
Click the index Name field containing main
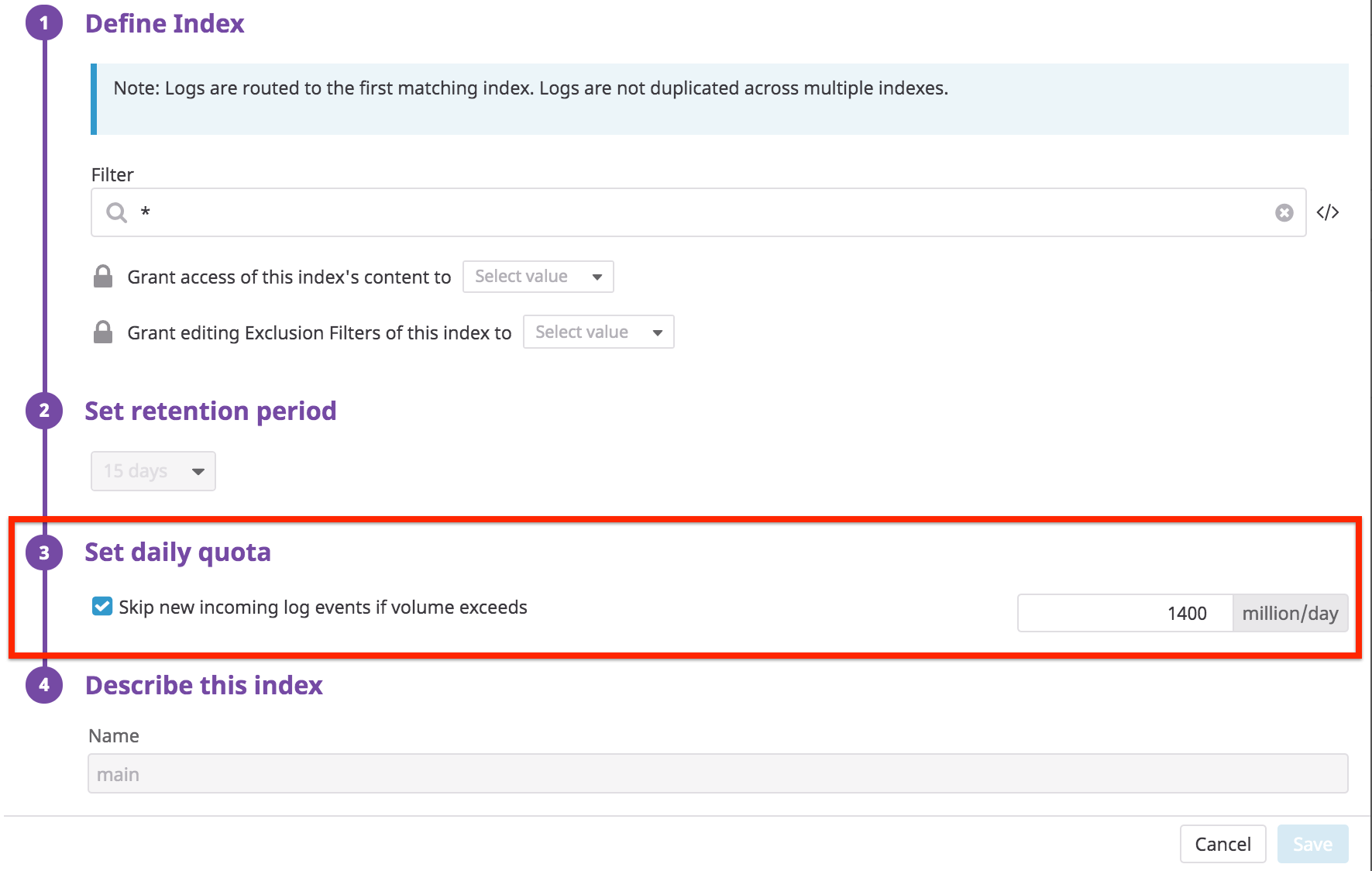tap(717, 774)
